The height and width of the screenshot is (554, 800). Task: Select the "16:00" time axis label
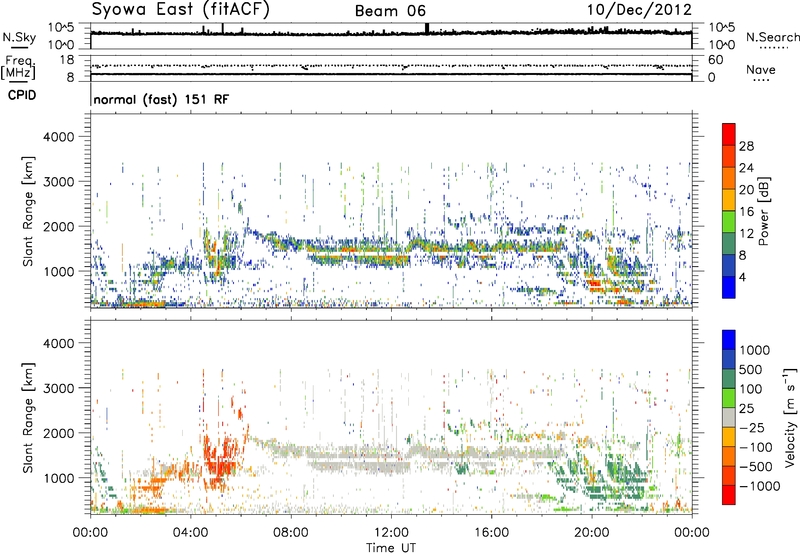pos(491,533)
